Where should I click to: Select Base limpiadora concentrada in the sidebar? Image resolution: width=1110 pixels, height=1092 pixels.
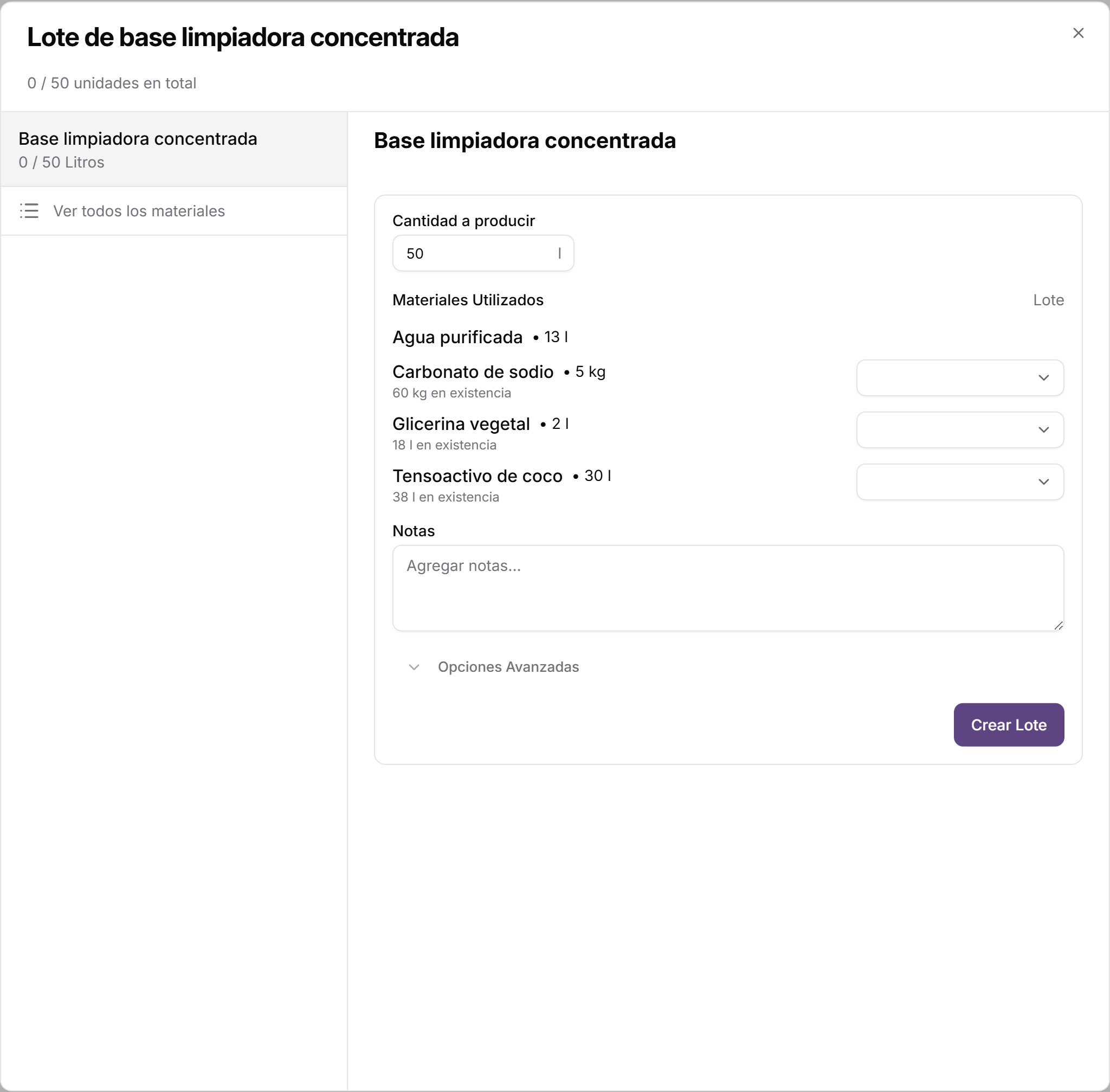coord(174,149)
